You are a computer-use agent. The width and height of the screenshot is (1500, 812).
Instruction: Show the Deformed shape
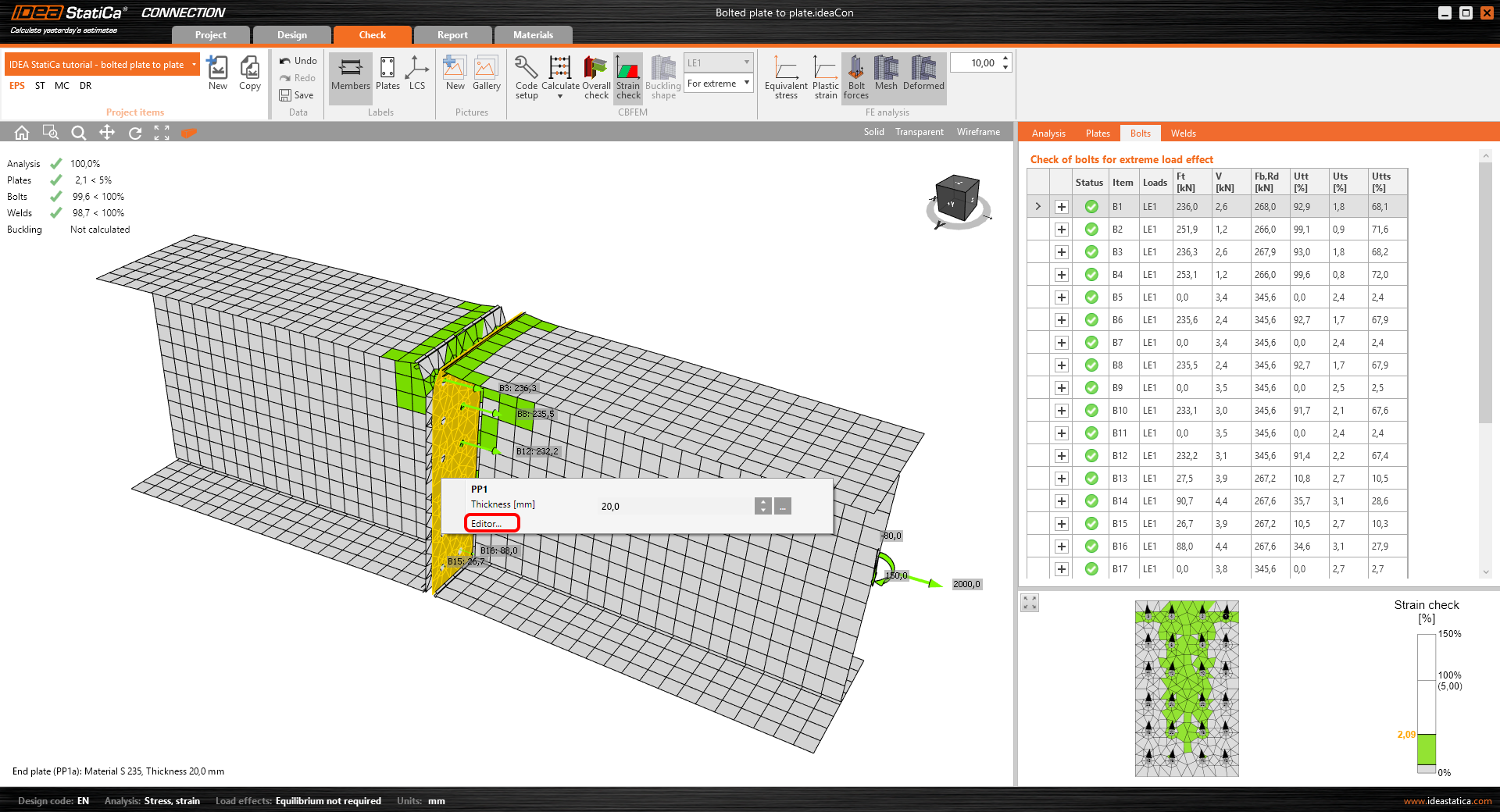923,76
